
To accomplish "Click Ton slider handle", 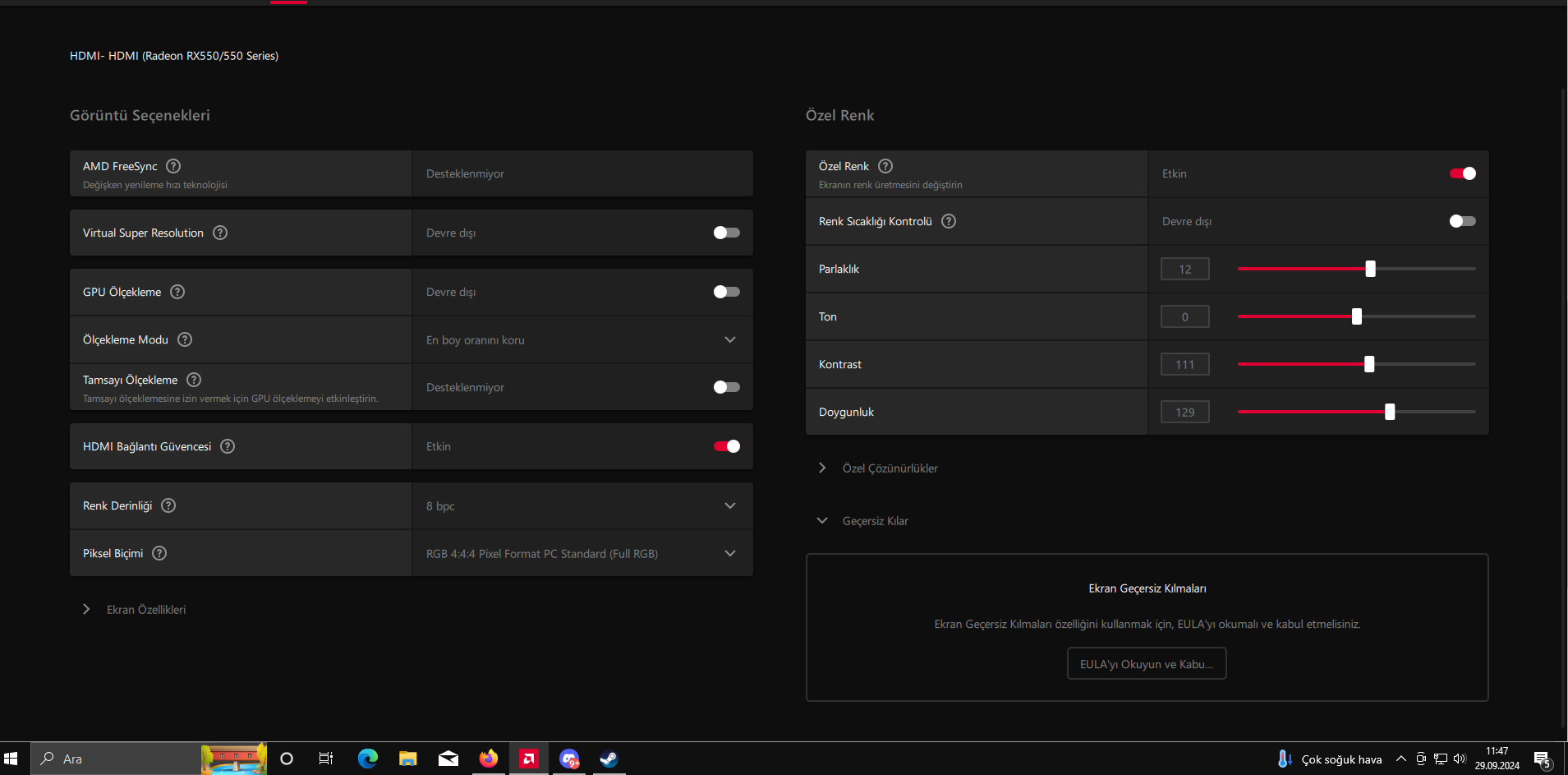I will pyautogui.click(x=1357, y=316).
